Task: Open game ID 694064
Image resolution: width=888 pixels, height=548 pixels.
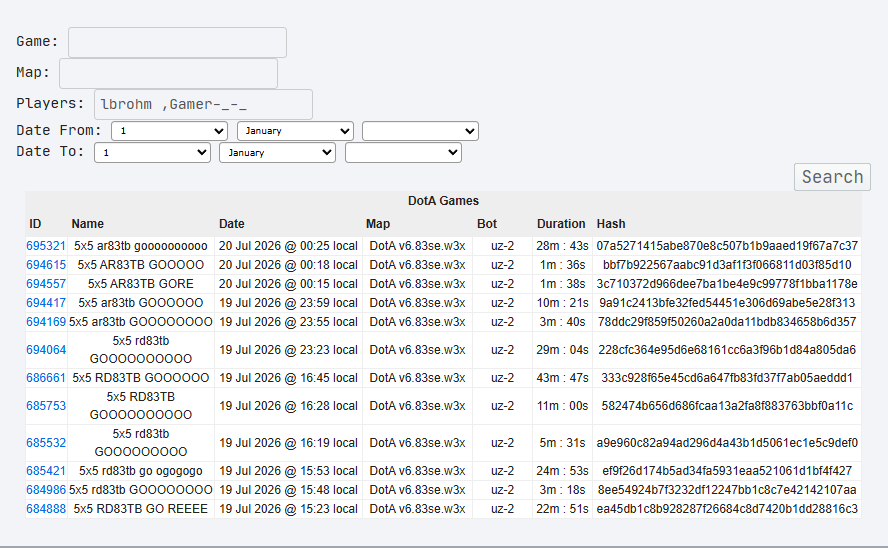Action: (x=46, y=350)
